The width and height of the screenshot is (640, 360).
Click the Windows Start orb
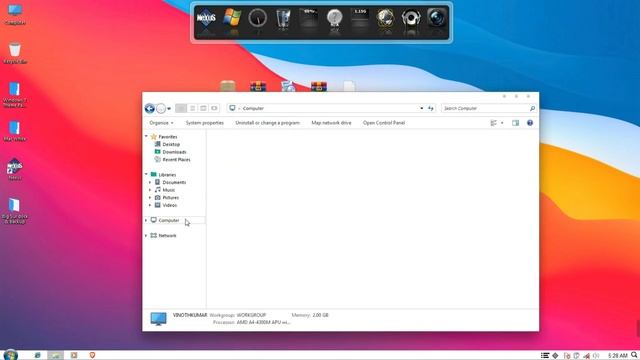click(11, 355)
